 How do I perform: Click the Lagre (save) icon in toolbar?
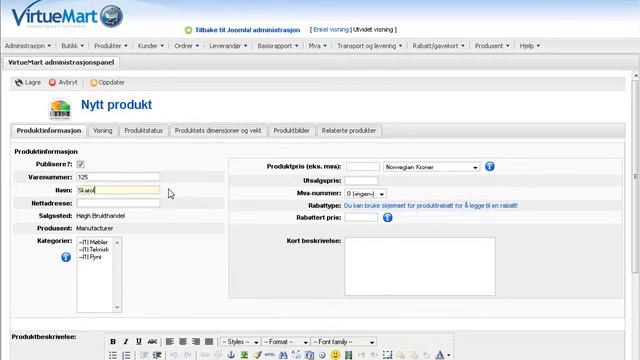19,82
